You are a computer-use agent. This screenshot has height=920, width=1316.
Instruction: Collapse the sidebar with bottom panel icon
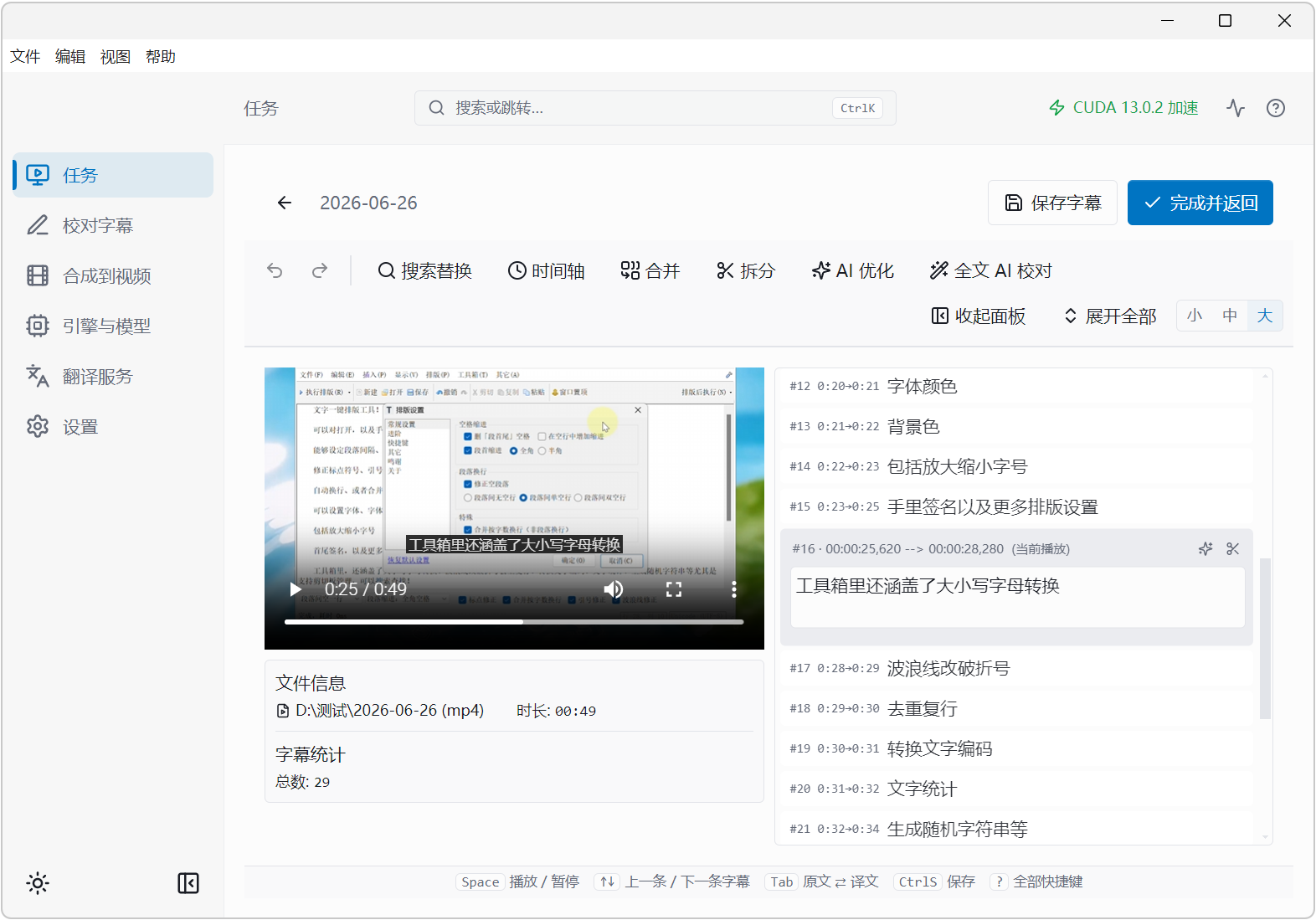coord(188,883)
